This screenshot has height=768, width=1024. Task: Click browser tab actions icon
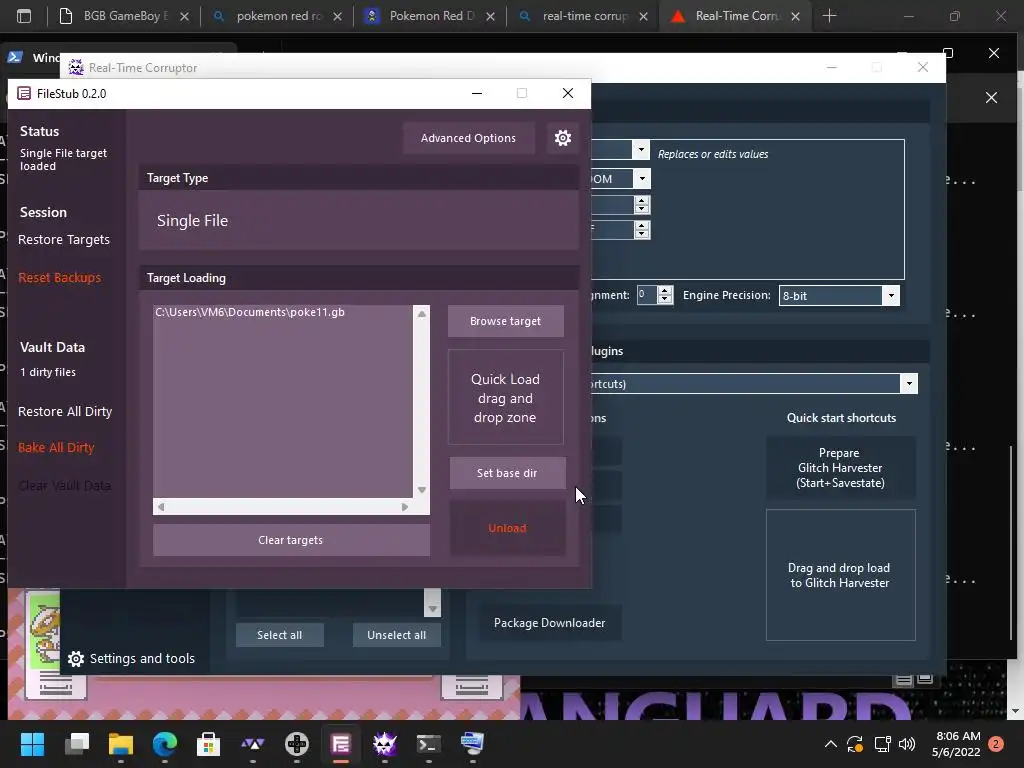tap(24, 16)
